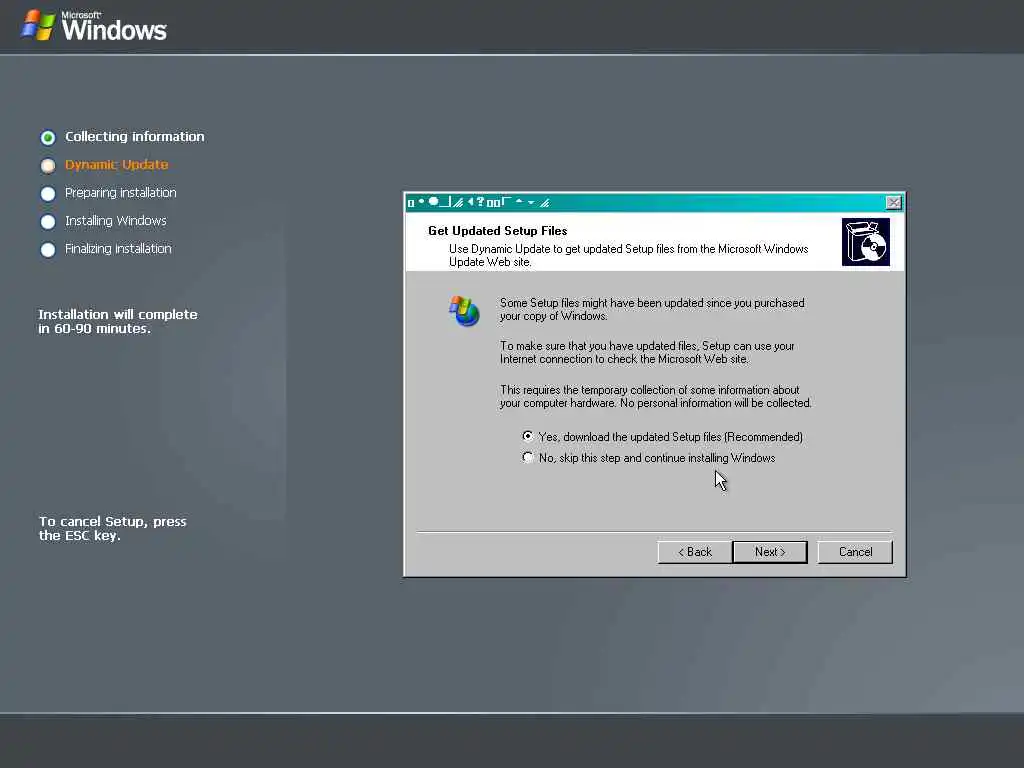Close the Get Updated Setup Files dialog
The width and height of the screenshot is (1024, 768).
click(893, 202)
